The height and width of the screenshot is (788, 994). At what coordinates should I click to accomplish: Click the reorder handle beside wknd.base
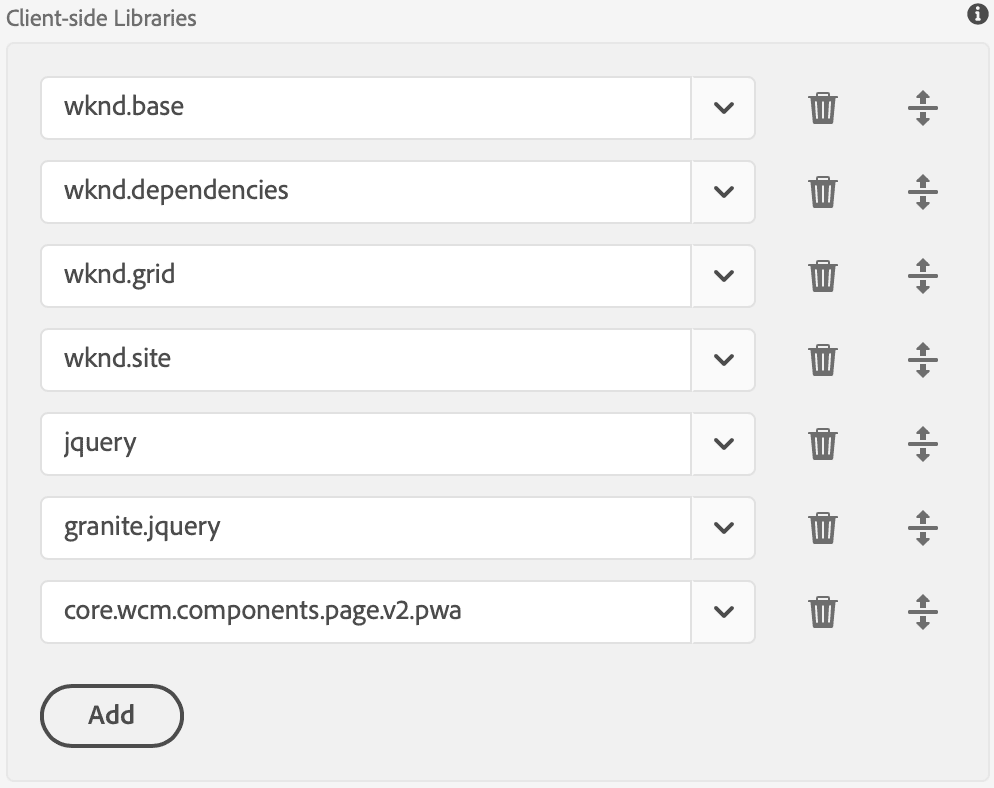[921, 108]
